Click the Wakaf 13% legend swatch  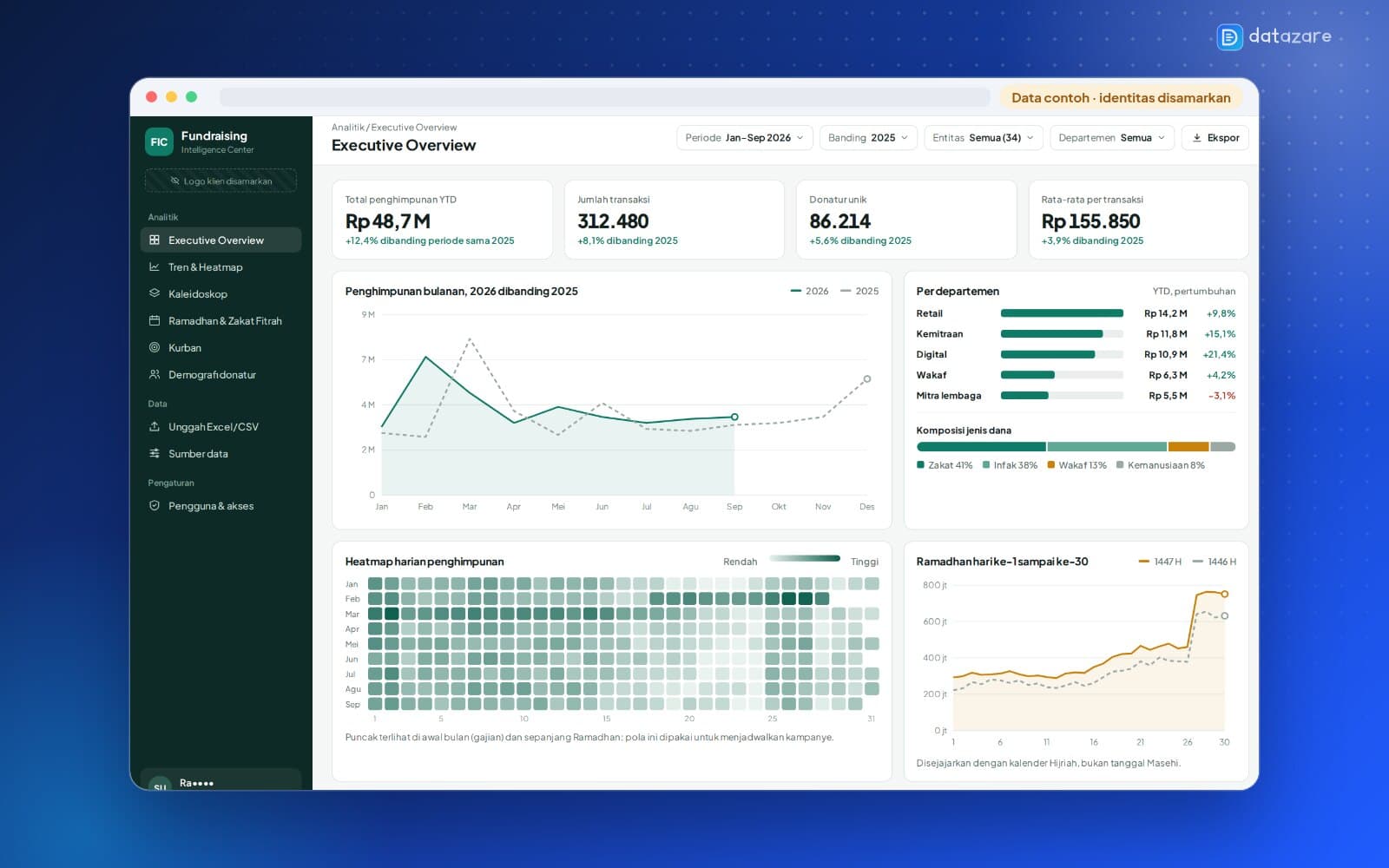pos(1050,465)
